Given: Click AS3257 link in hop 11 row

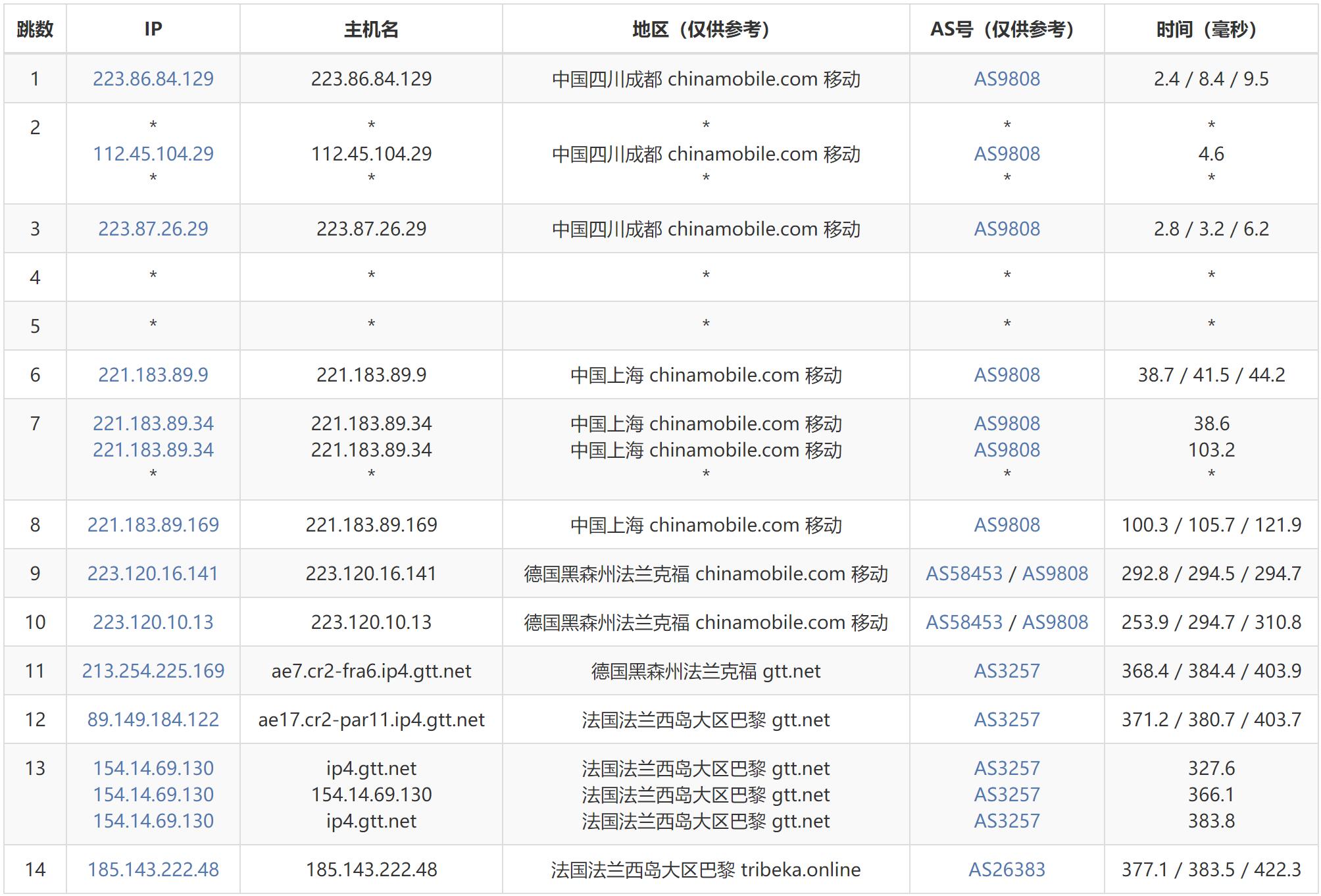Looking at the screenshot, I should [x=1007, y=671].
